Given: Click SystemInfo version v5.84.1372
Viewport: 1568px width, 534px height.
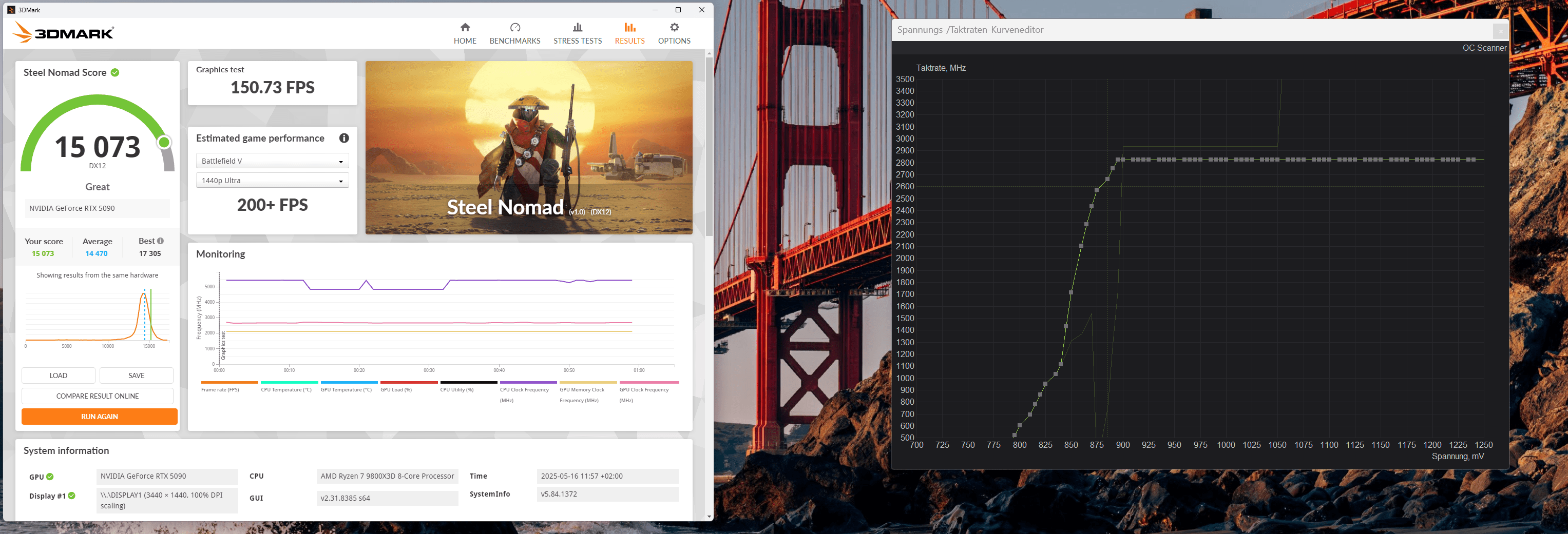Looking at the screenshot, I should [x=607, y=494].
